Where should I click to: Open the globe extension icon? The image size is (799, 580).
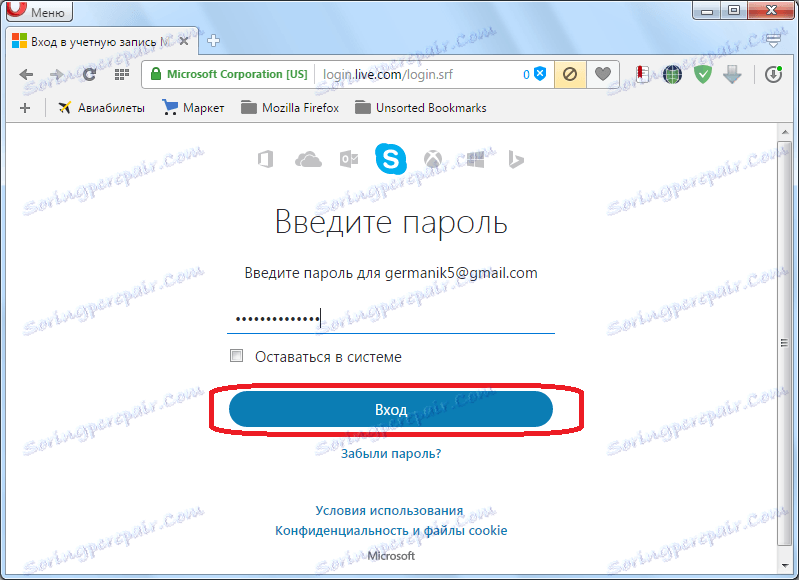point(673,75)
